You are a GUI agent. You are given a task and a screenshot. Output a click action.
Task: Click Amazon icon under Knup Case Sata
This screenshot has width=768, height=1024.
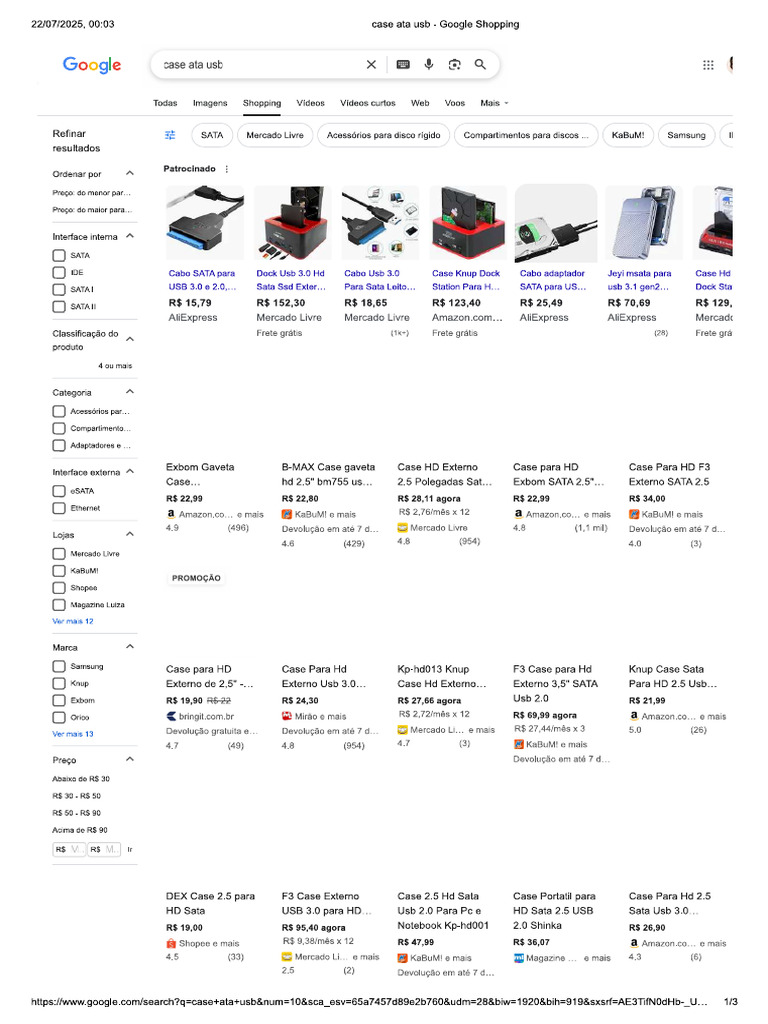[634, 716]
